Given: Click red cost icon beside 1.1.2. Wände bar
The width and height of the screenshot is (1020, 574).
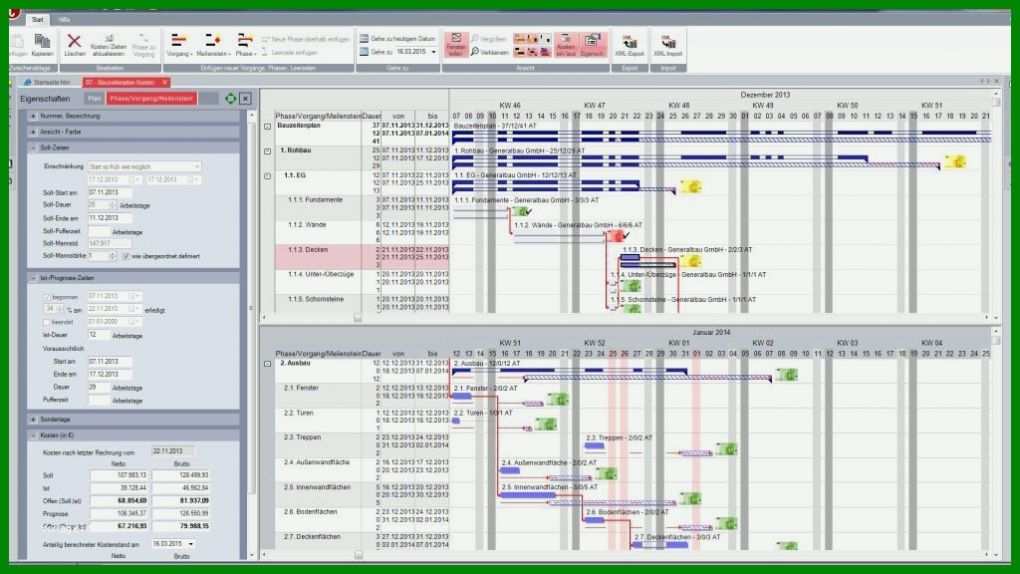Looking at the screenshot, I should pos(614,236).
